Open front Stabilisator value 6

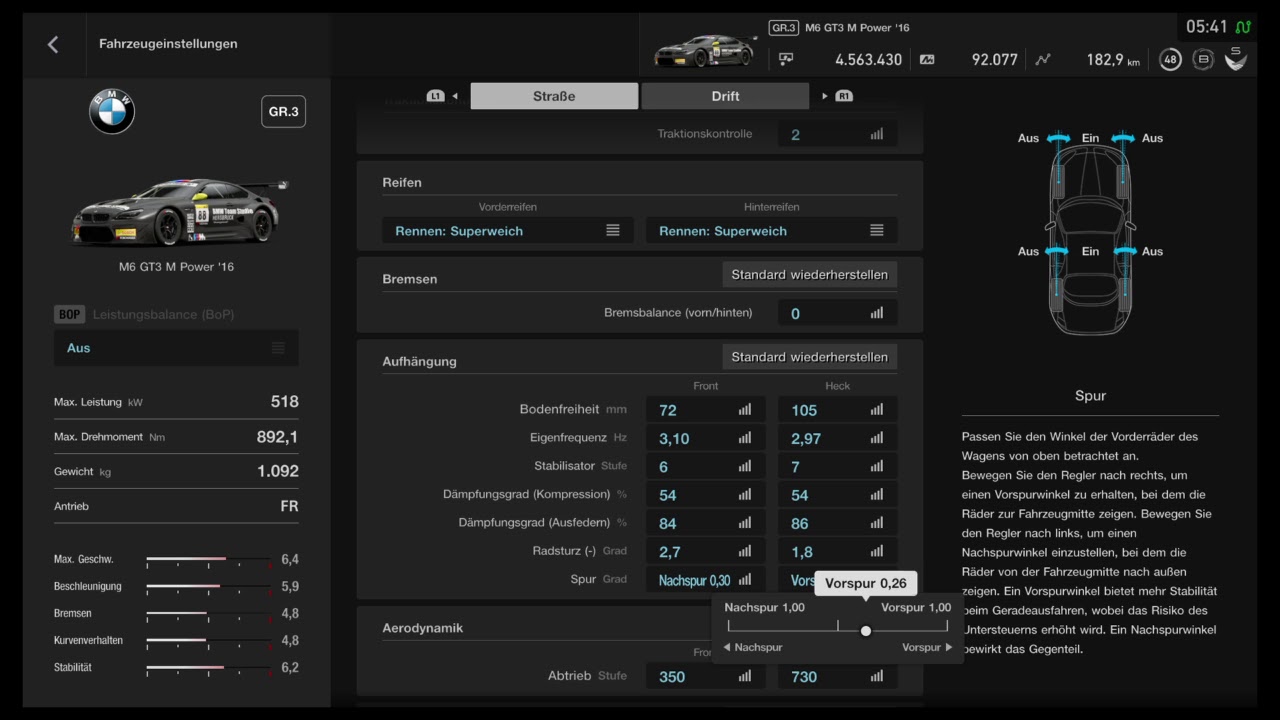[705, 466]
